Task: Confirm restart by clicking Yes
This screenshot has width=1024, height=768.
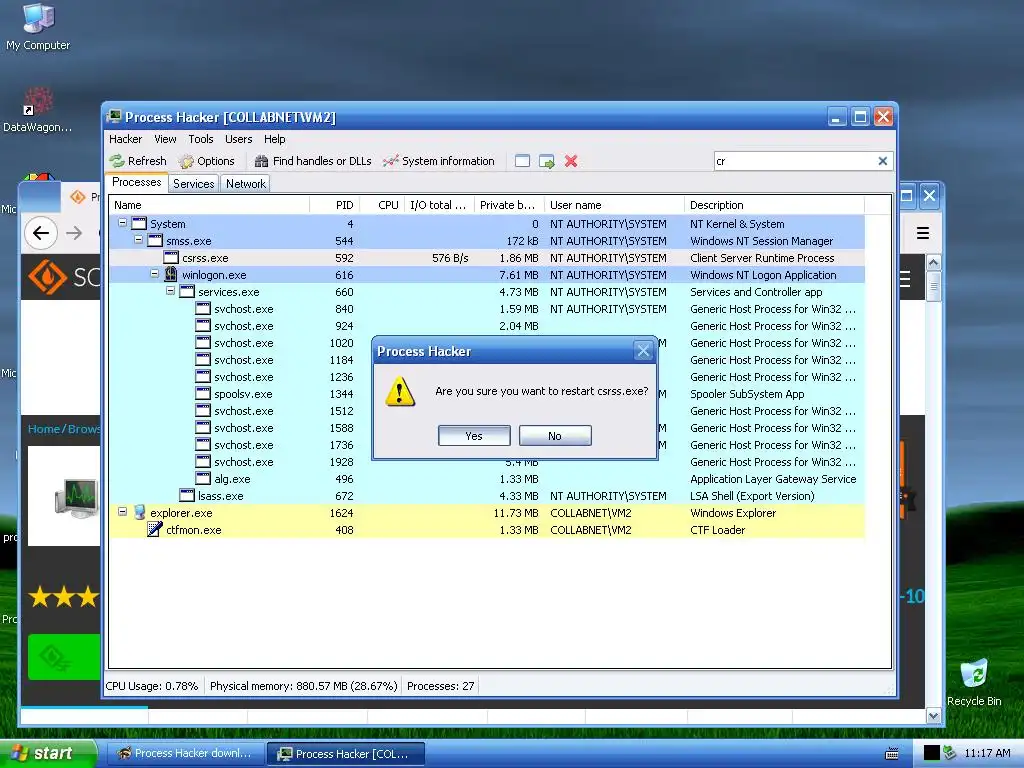Action: point(474,436)
